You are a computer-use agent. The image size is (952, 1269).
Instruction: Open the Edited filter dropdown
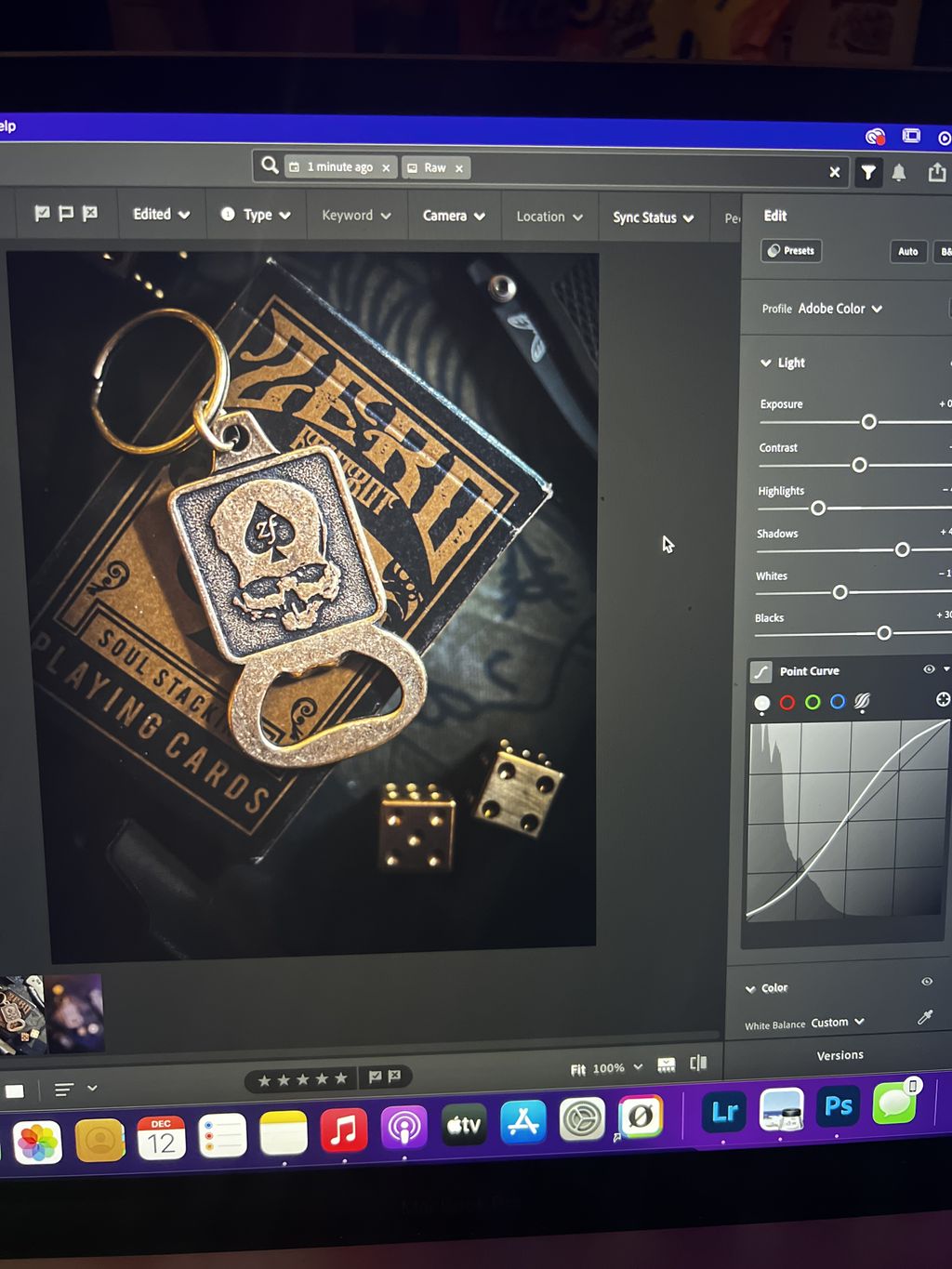tap(161, 214)
